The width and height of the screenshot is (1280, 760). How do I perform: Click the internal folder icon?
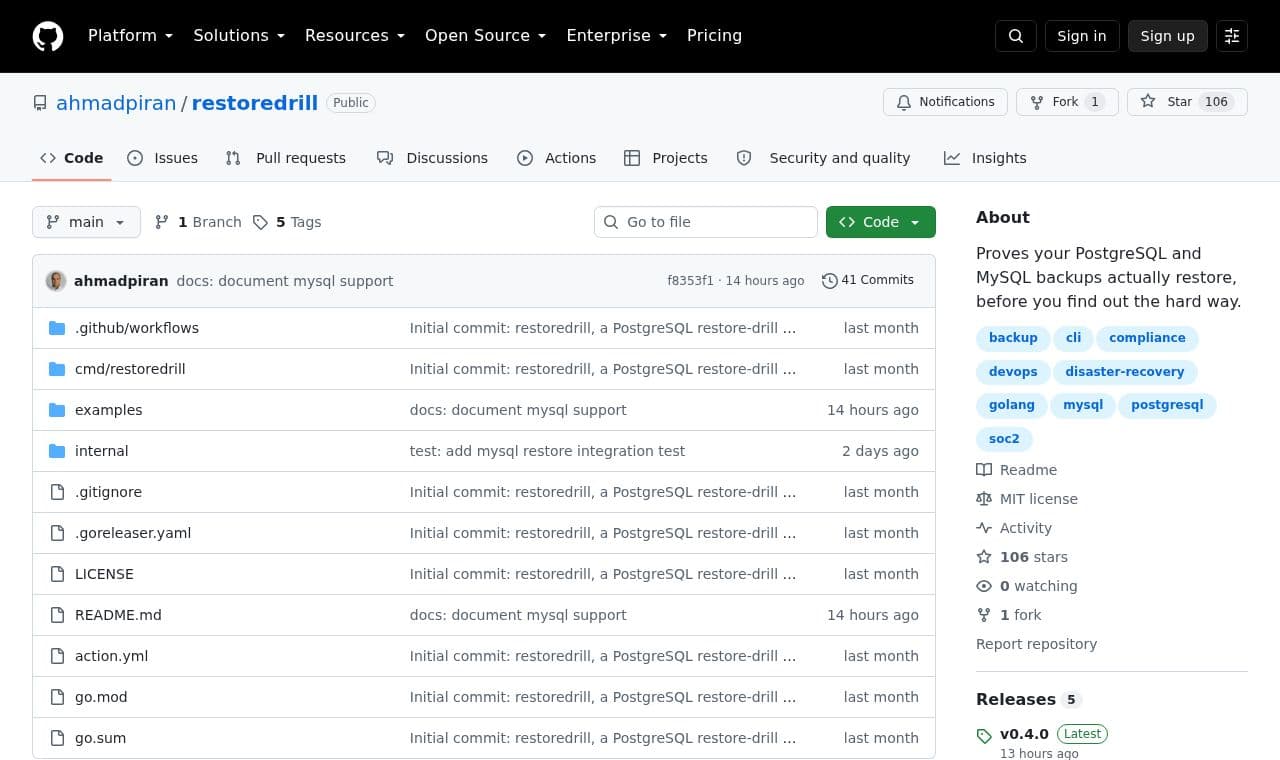pos(57,451)
